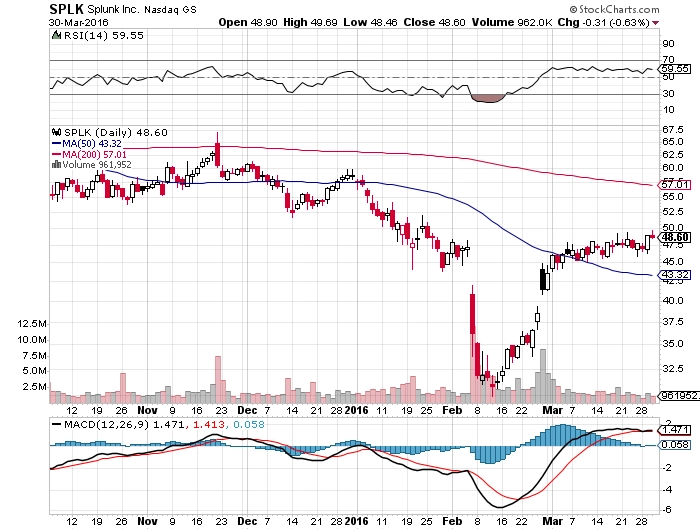
Task: Click the 0.058 histogram axis tag
Action: 675,445
